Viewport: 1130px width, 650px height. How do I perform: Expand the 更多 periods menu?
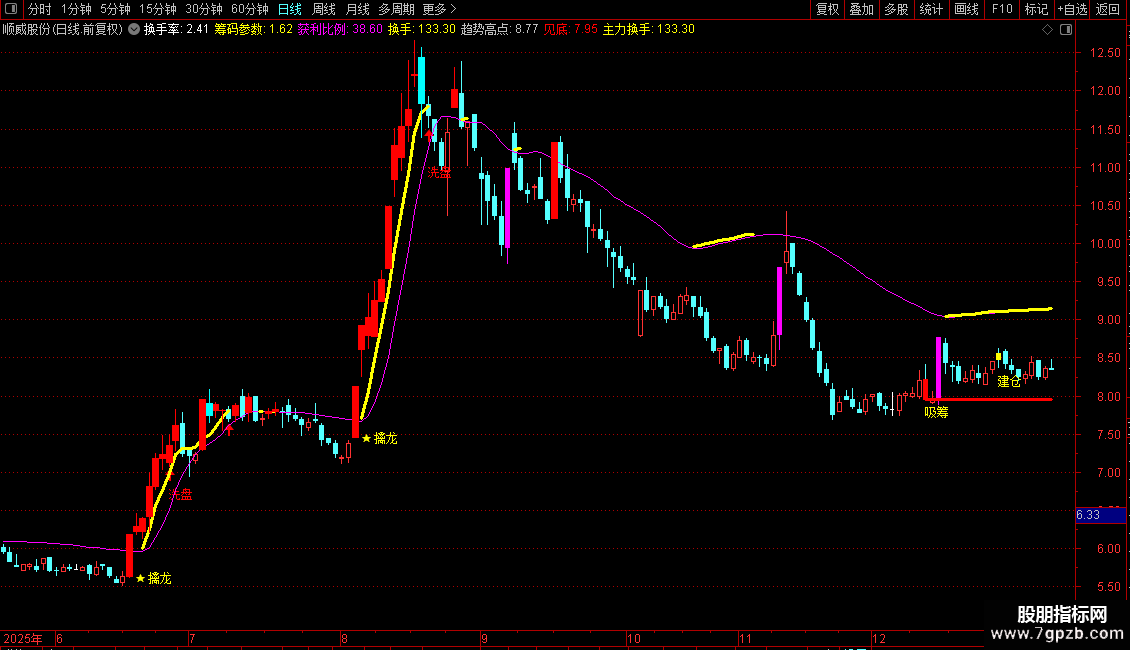pyautogui.click(x=439, y=9)
